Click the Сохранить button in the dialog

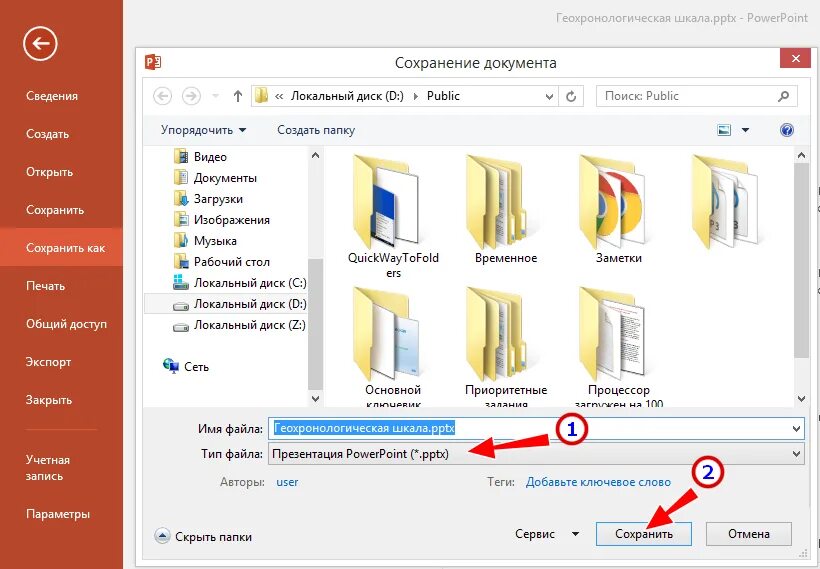pos(644,534)
